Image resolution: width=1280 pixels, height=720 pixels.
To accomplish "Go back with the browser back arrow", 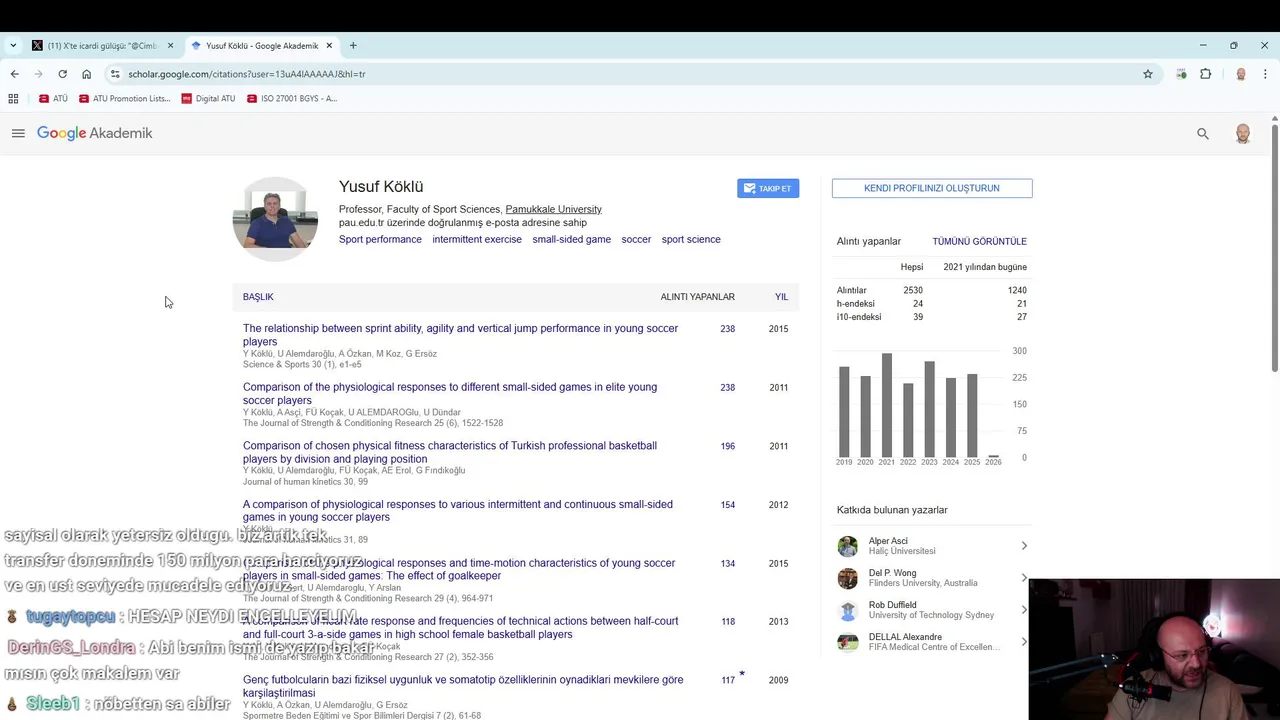I will point(14,74).
